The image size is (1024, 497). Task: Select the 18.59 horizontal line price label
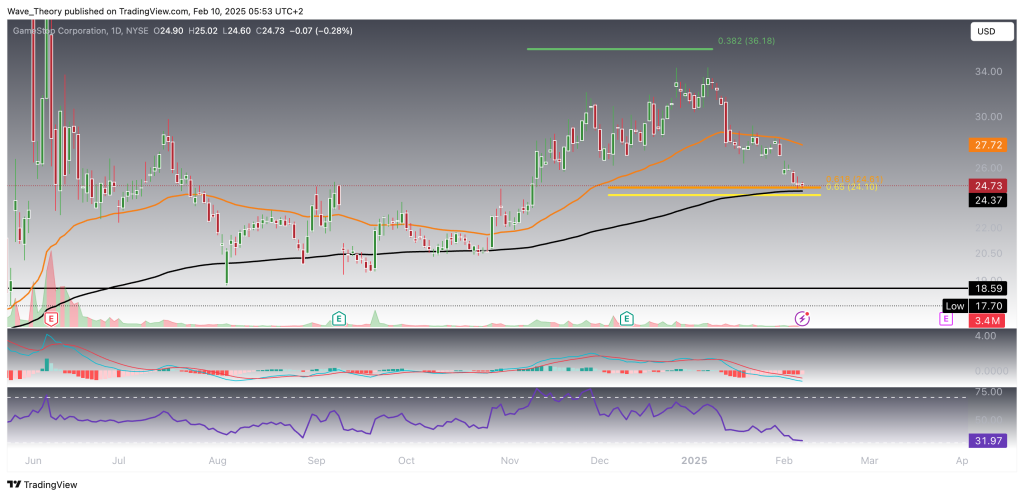point(987,288)
